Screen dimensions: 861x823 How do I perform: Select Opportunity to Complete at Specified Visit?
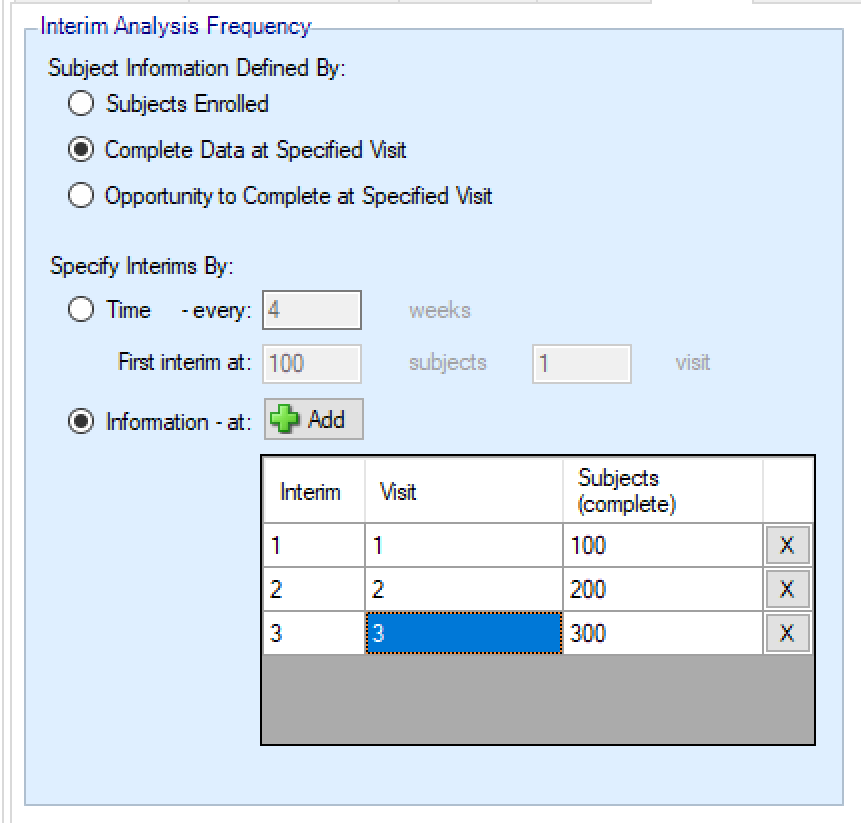click(81, 195)
